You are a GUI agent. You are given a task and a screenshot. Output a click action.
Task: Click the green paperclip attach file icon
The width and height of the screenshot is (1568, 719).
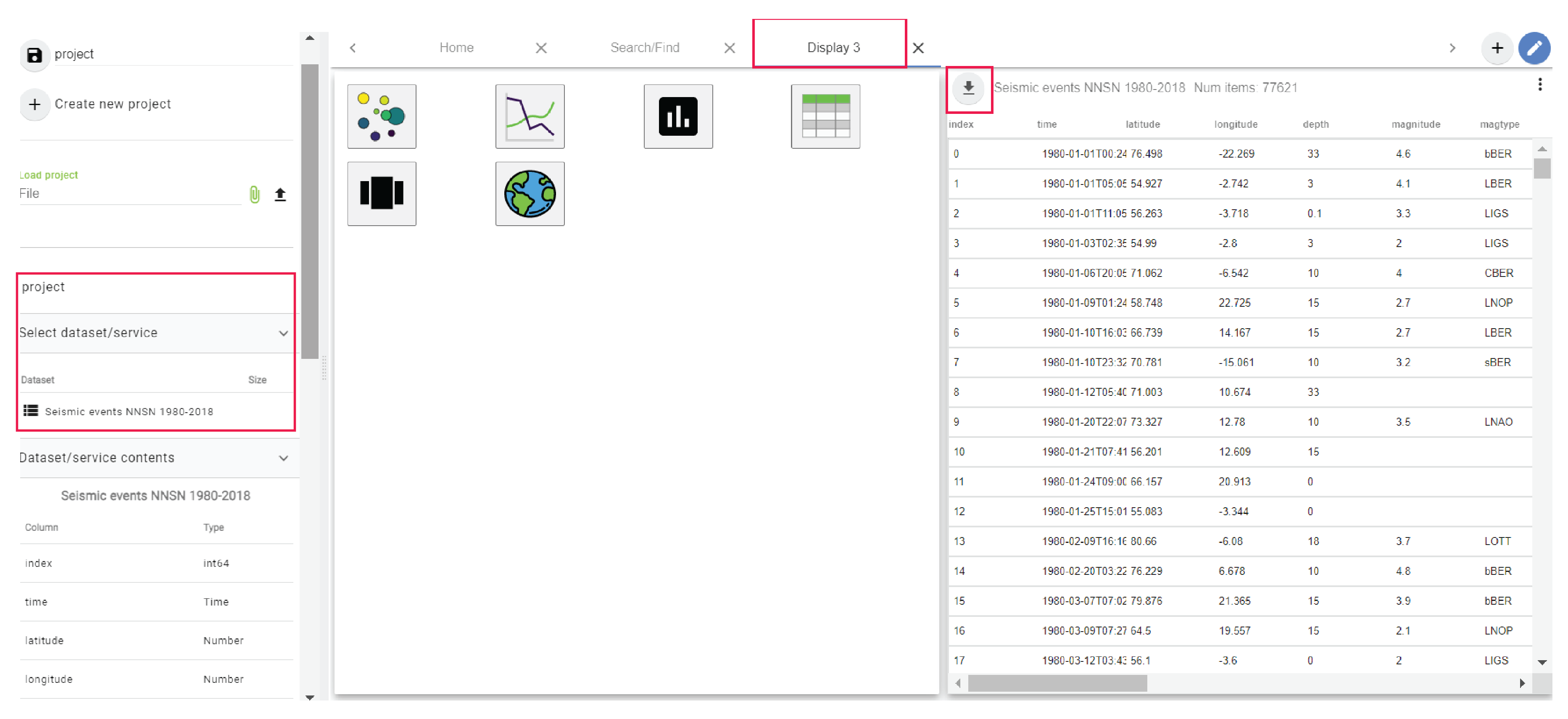click(x=254, y=194)
